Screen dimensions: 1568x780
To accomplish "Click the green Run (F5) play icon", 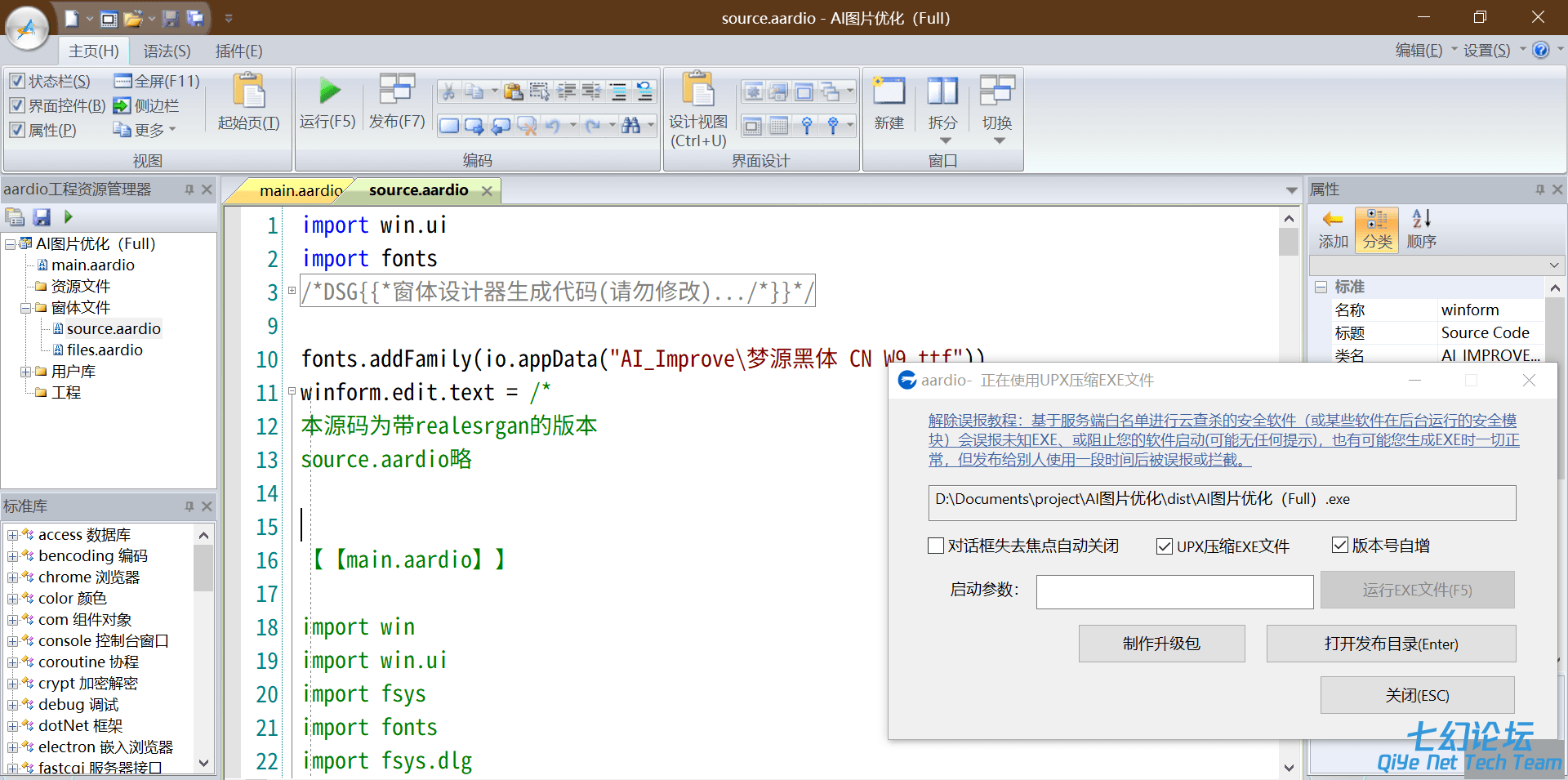I will pyautogui.click(x=329, y=91).
